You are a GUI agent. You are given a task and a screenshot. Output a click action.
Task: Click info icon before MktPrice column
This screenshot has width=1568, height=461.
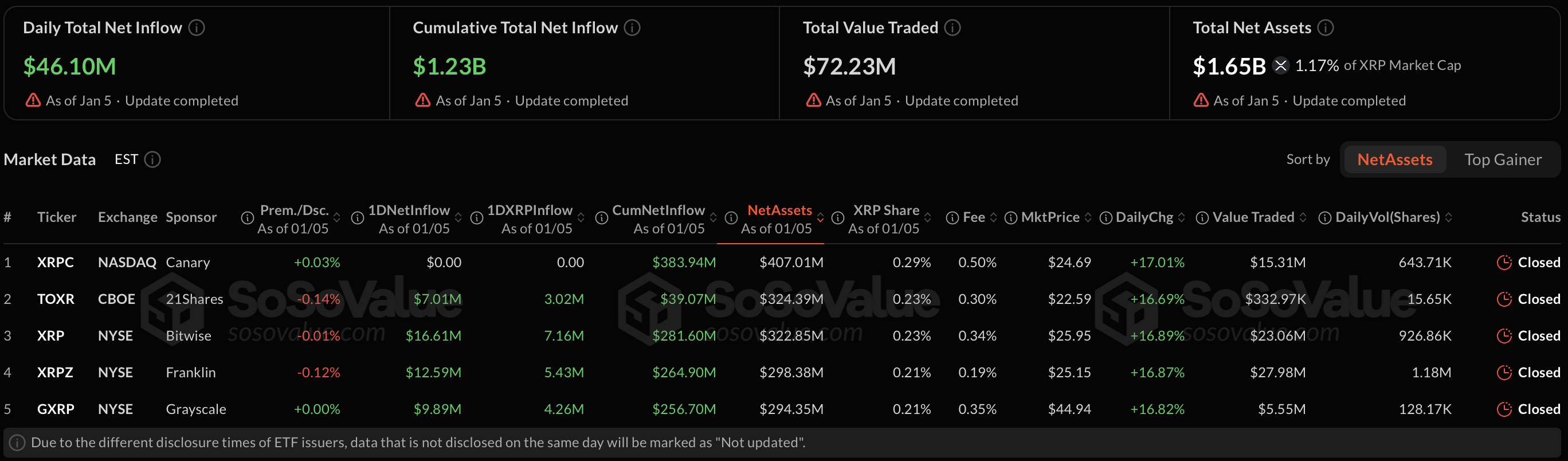pos(1010,217)
